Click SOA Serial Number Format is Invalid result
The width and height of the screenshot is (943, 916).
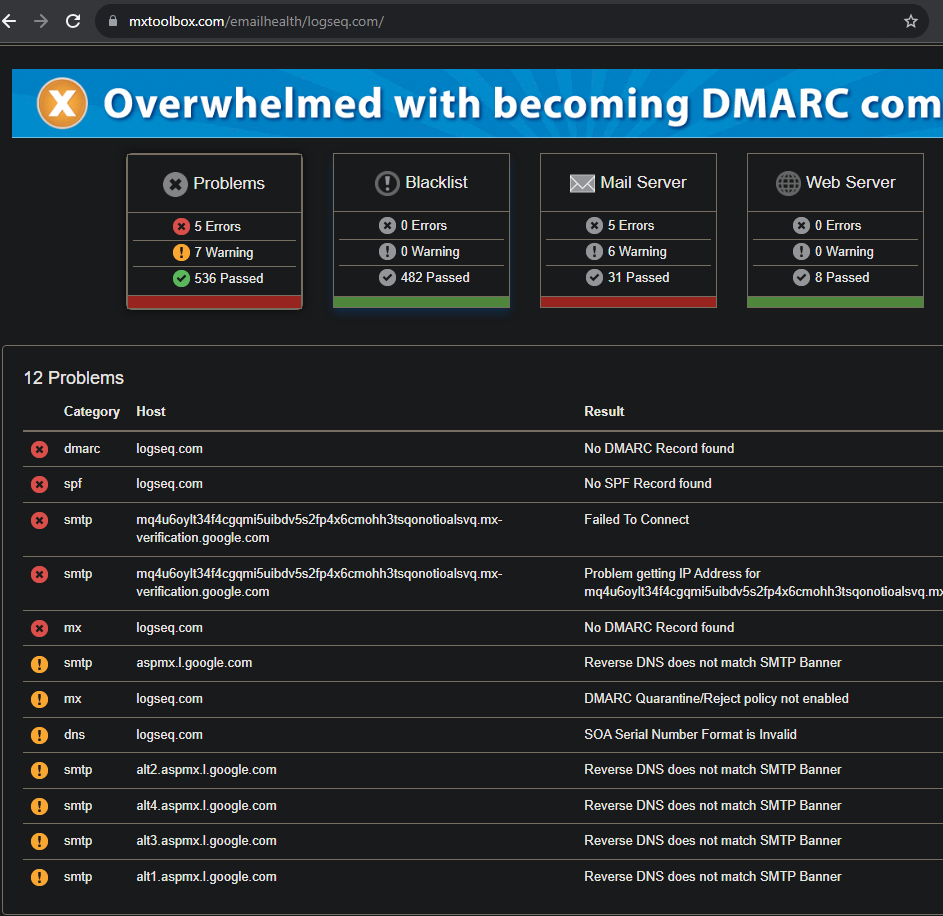coord(690,734)
